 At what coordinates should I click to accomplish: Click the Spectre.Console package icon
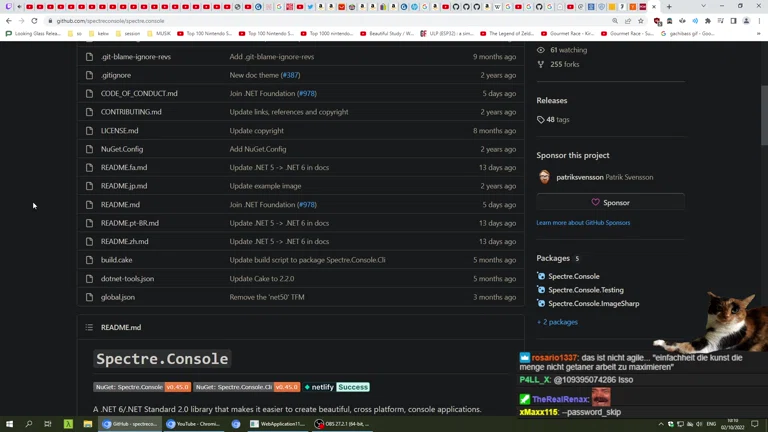tap(541, 276)
